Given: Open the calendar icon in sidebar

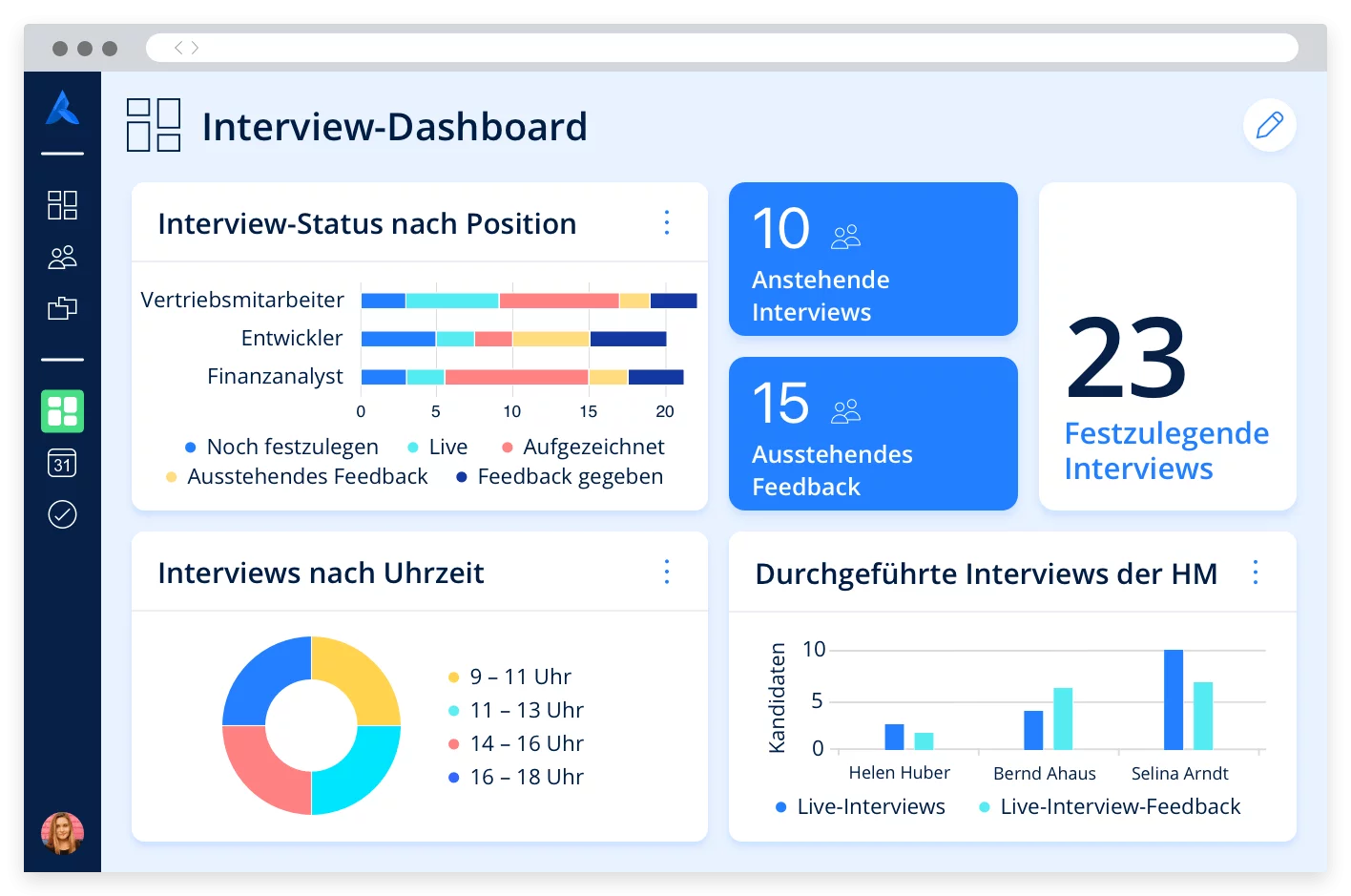Looking at the screenshot, I should click(x=62, y=464).
